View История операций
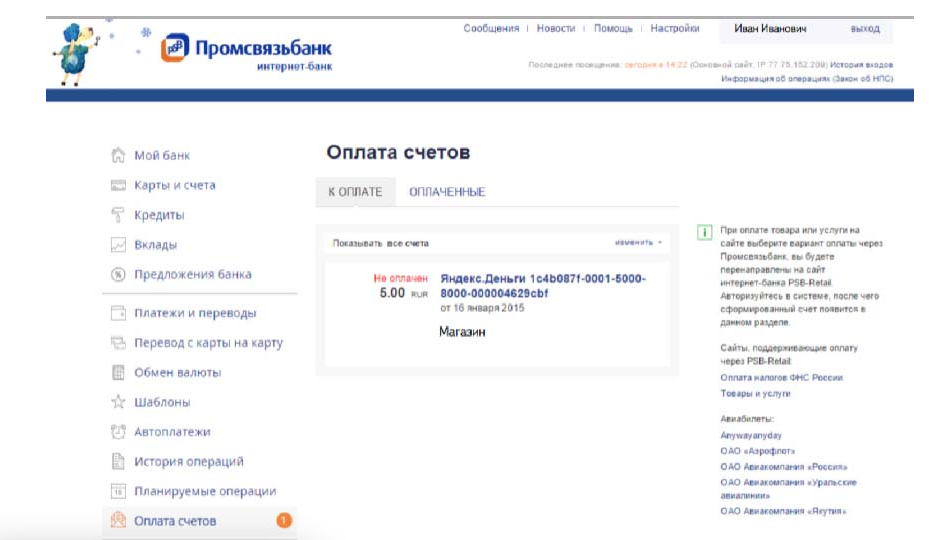This screenshot has height=540, width=941. click(x=189, y=461)
